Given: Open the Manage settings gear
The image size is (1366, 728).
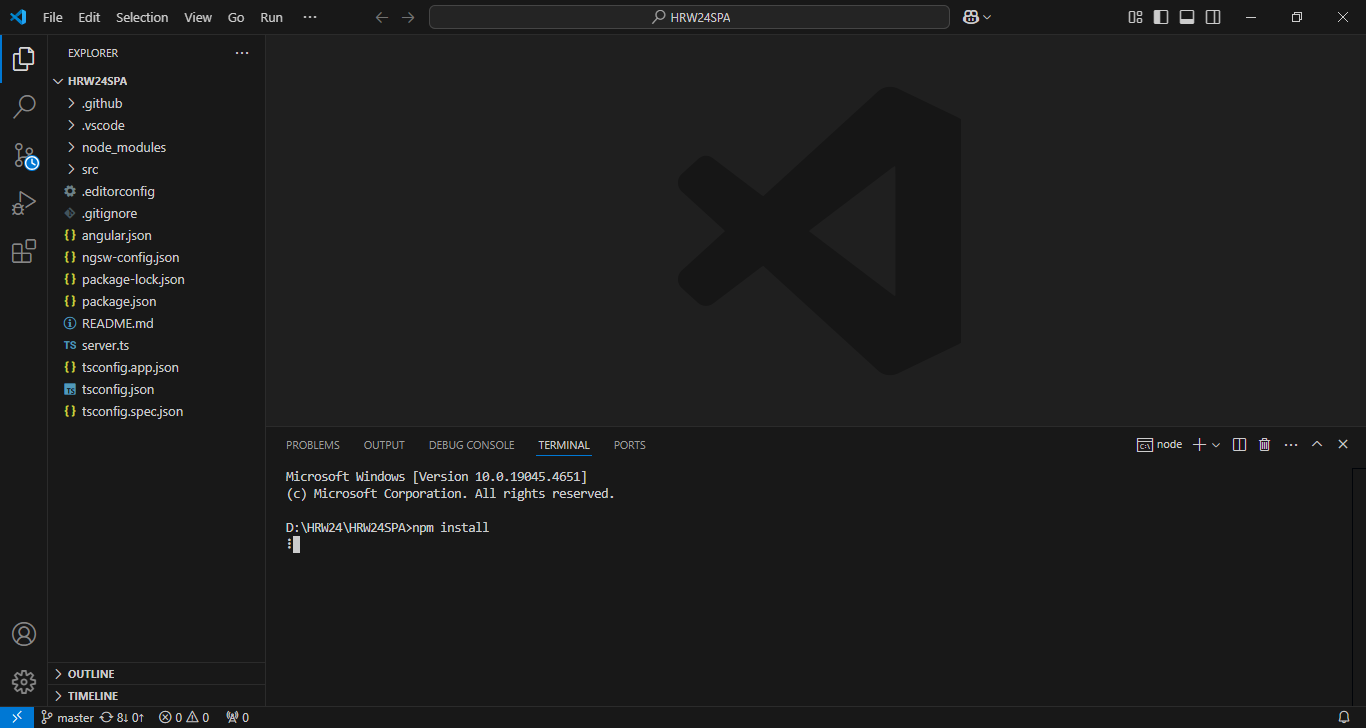Looking at the screenshot, I should (x=24, y=682).
